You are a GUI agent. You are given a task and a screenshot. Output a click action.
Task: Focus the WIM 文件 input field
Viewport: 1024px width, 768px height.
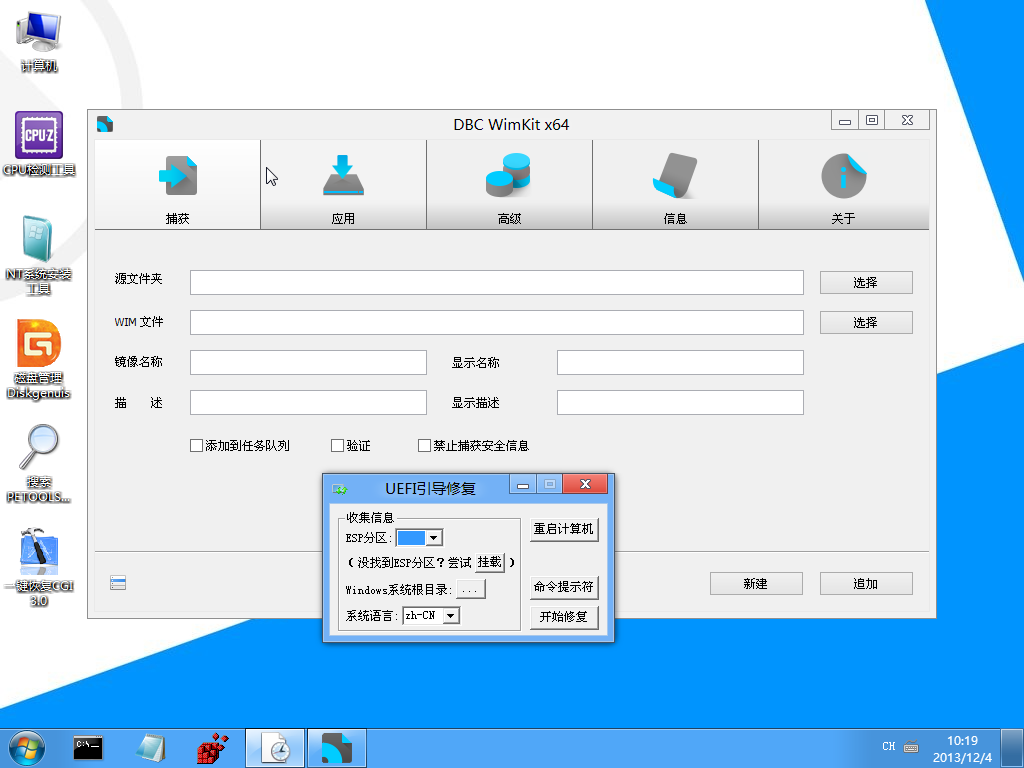tap(497, 323)
